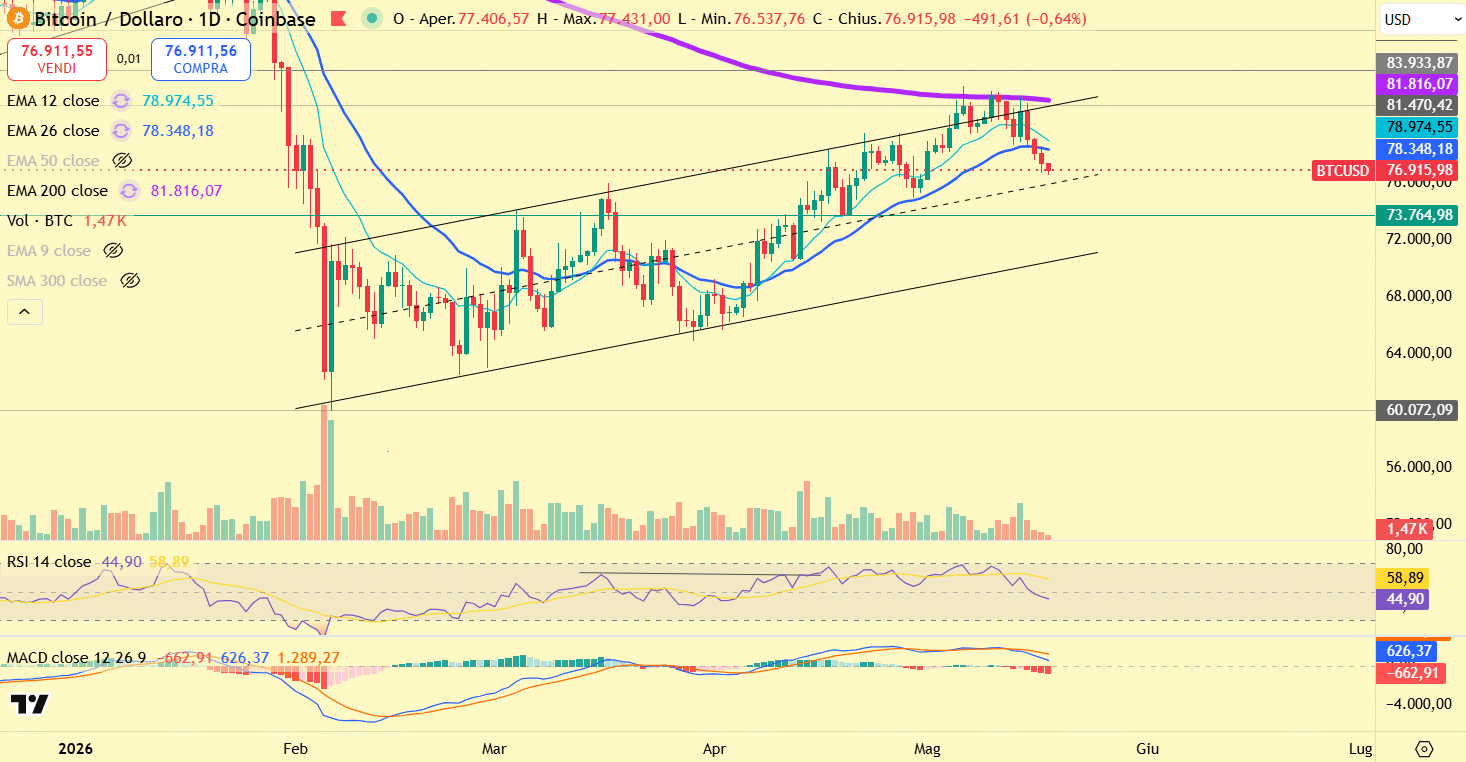Show the hidden EMA 9 indicator
The height and width of the screenshot is (762, 1466).
113,251
